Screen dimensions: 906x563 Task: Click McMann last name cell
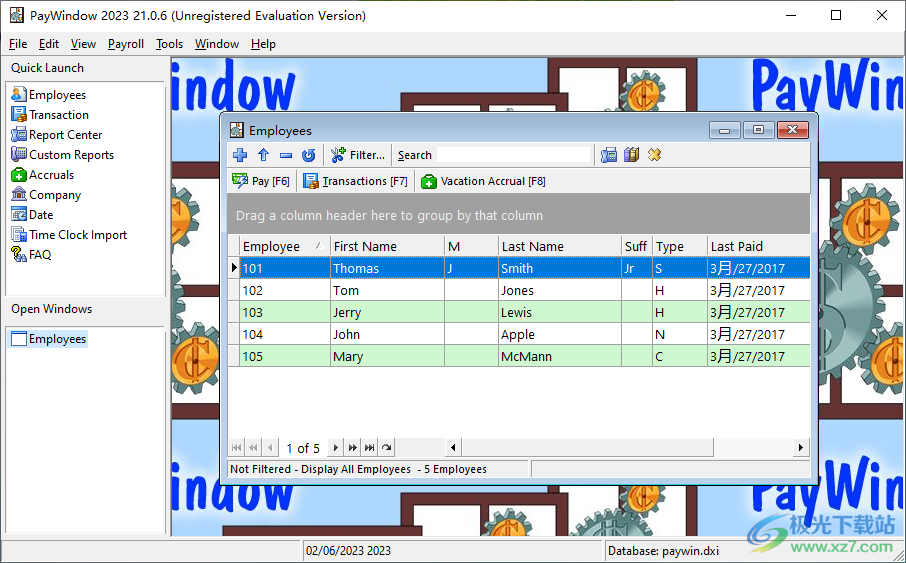point(560,356)
